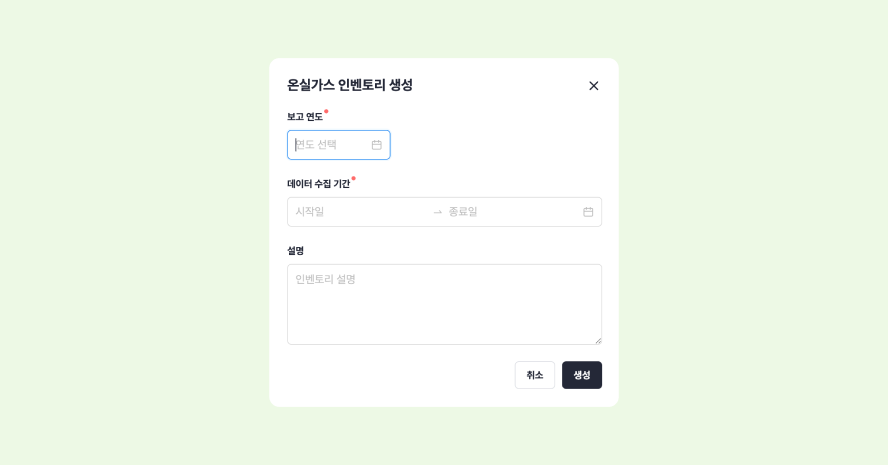Click the empty footer space left of 취소
The height and width of the screenshot is (465, 888).
400,375
